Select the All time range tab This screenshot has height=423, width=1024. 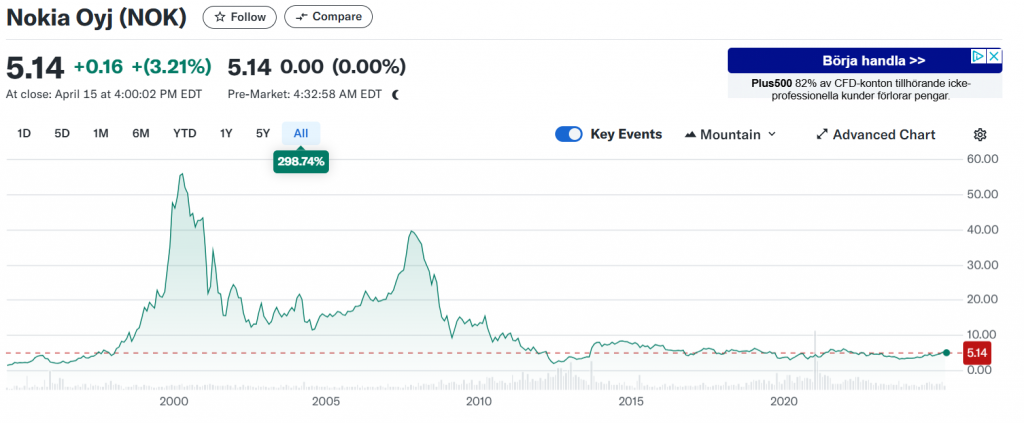pos(301,133)
